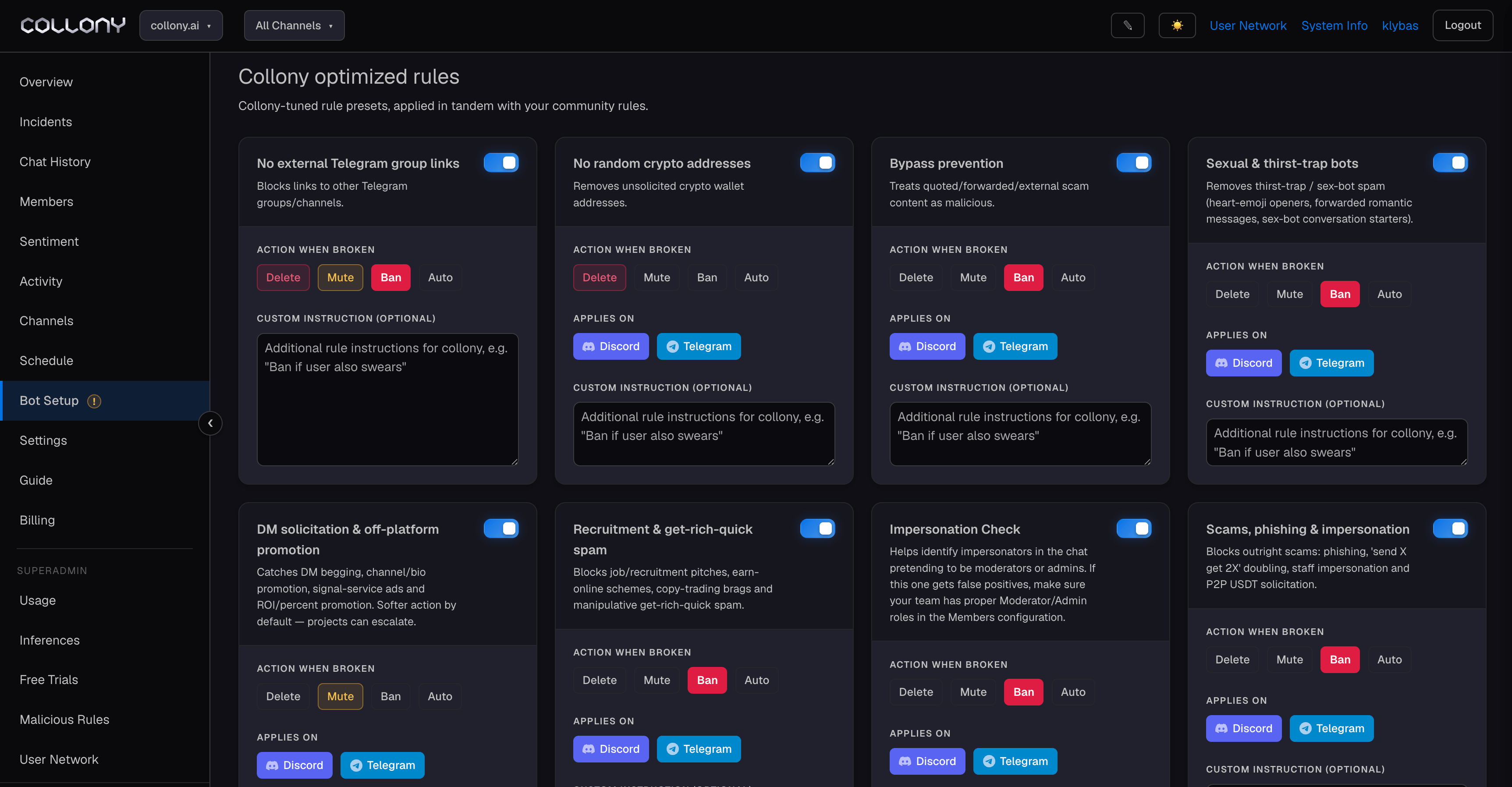Viewport: 1512px width, 787px height.
Task: Select Mute for Telegram group links rule
Action: coord(341,277)
